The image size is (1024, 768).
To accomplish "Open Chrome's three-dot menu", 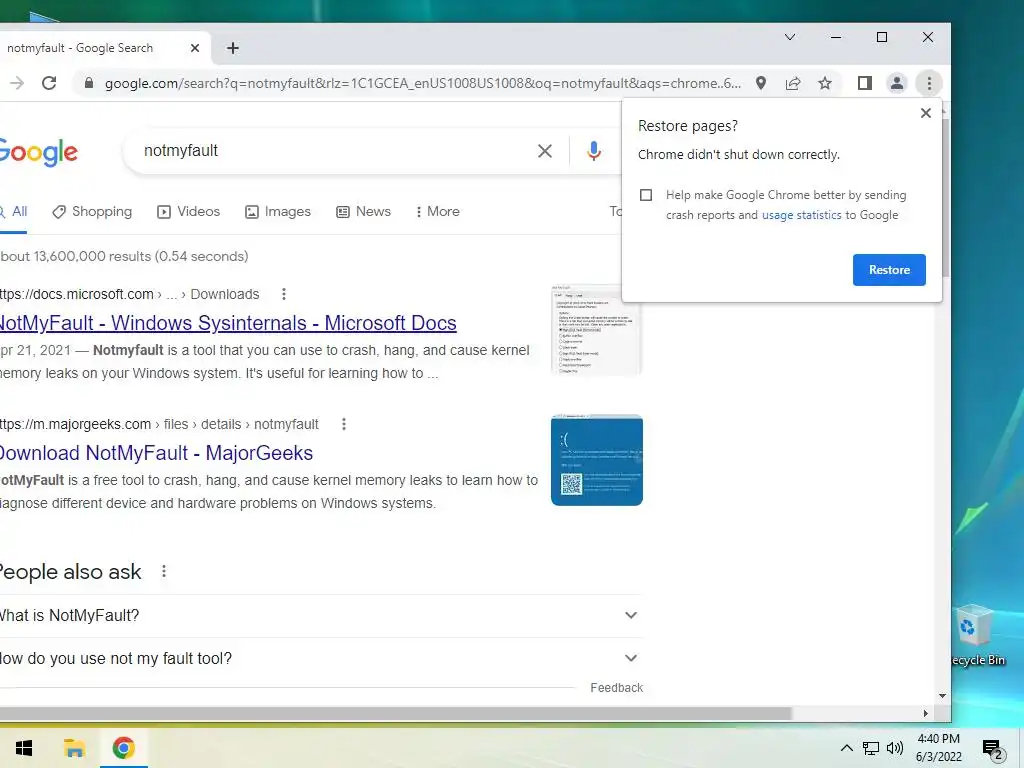I will 929,83.
